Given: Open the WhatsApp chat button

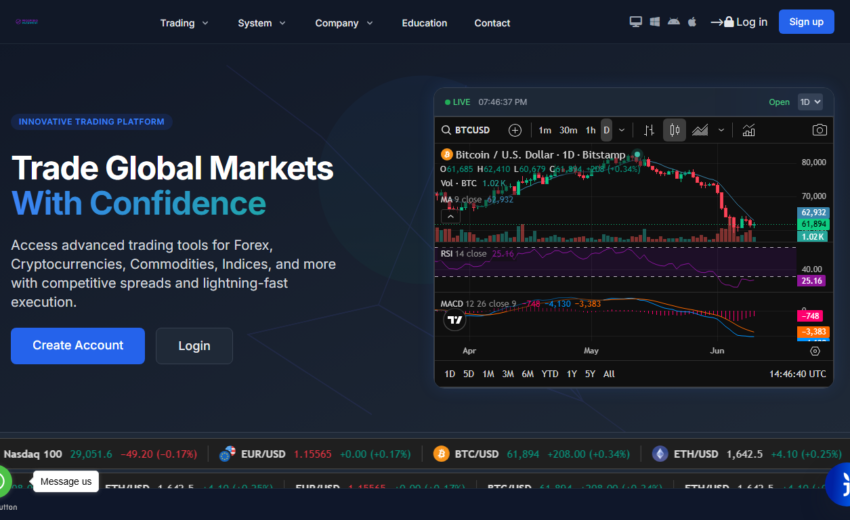Looking at the screenshot, I should click(x=3, y=482).
